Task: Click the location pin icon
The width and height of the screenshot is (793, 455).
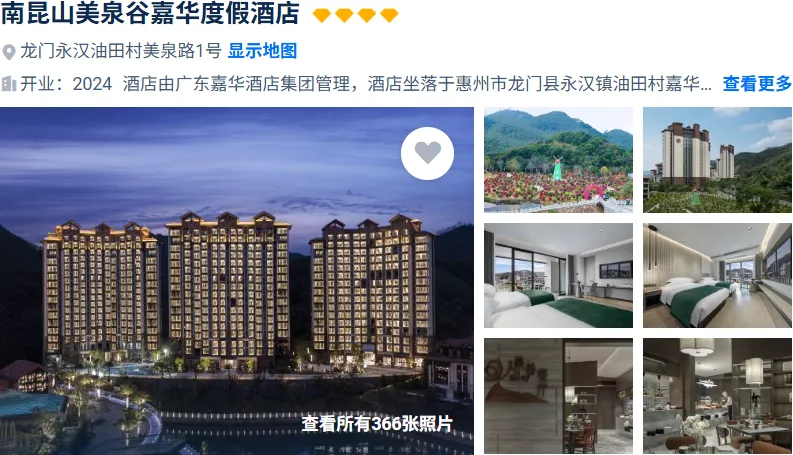Action: click(x=9, y=52)
